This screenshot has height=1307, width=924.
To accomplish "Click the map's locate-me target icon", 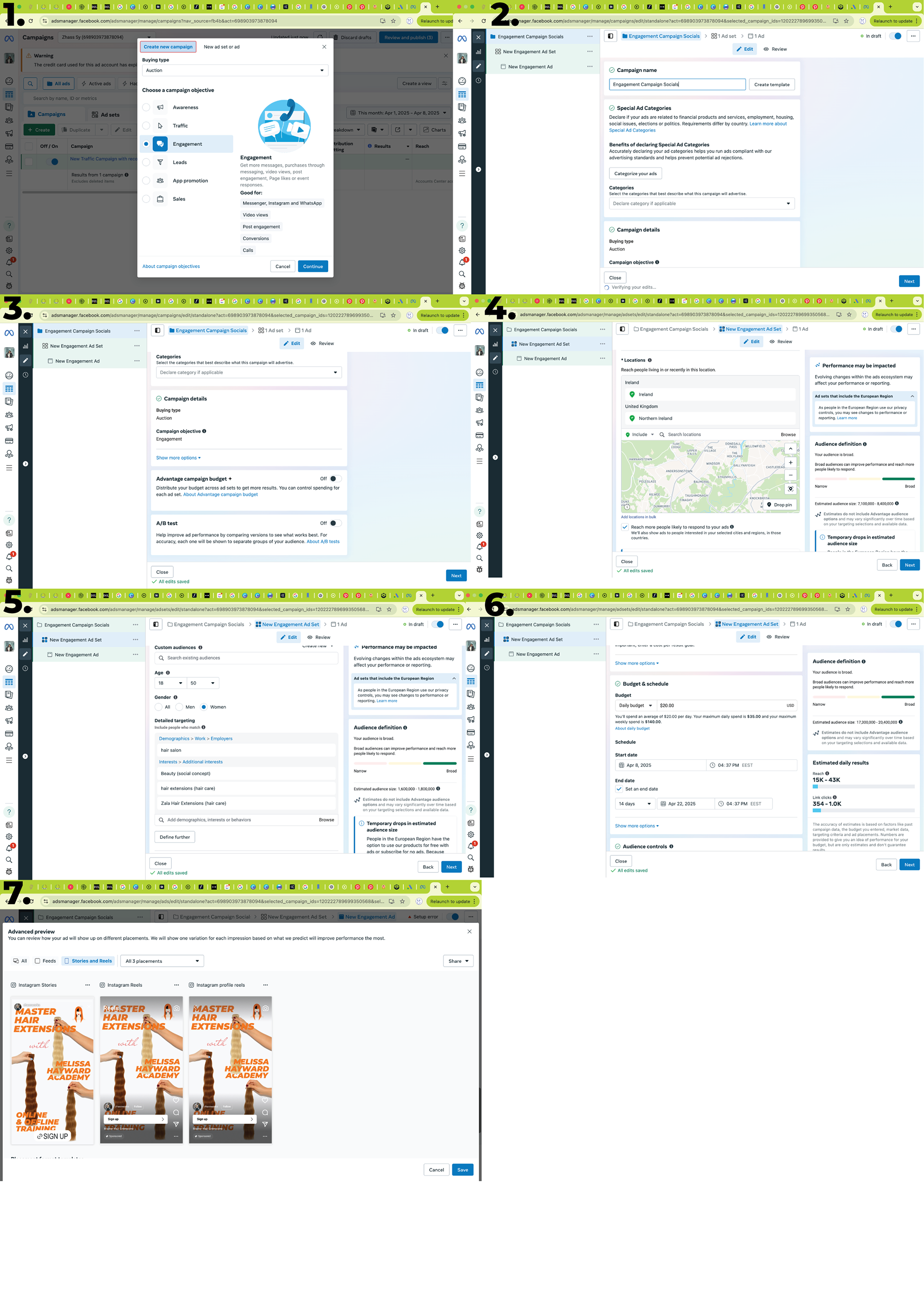I will [x=790, y=489].
